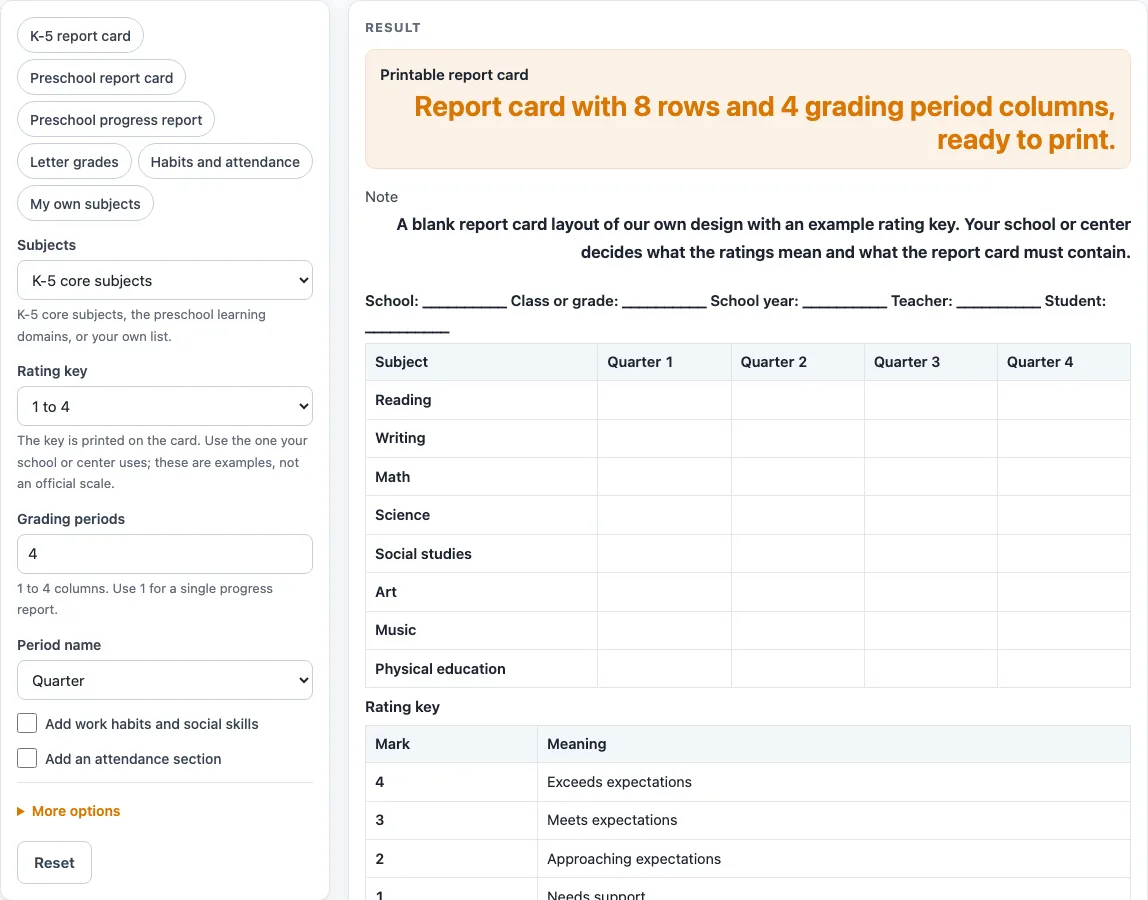Apply the Habits and attendance preset
1148x900 pixels.
pyautogui.click(x=225, y=162)
